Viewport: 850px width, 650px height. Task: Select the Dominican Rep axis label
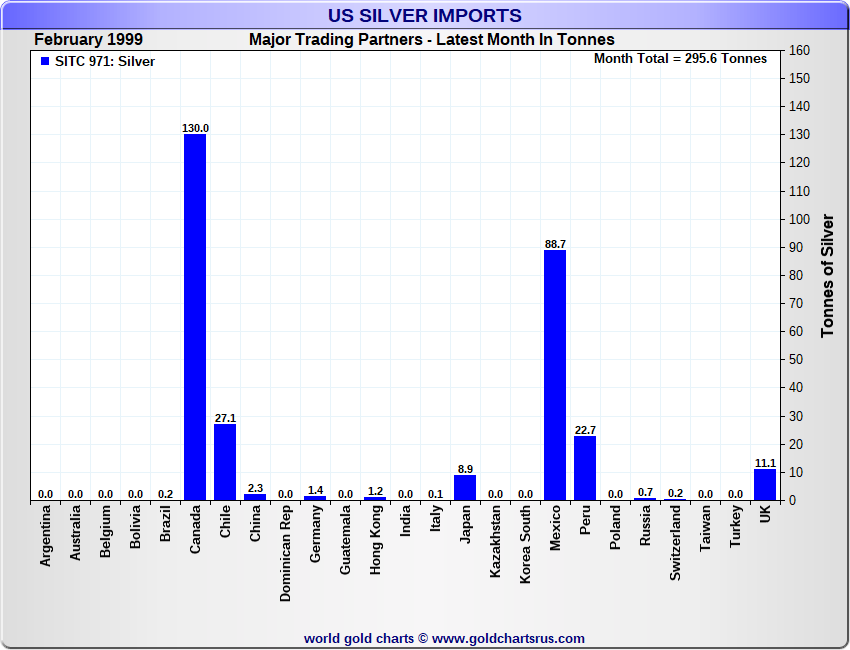tap(285, 553)
